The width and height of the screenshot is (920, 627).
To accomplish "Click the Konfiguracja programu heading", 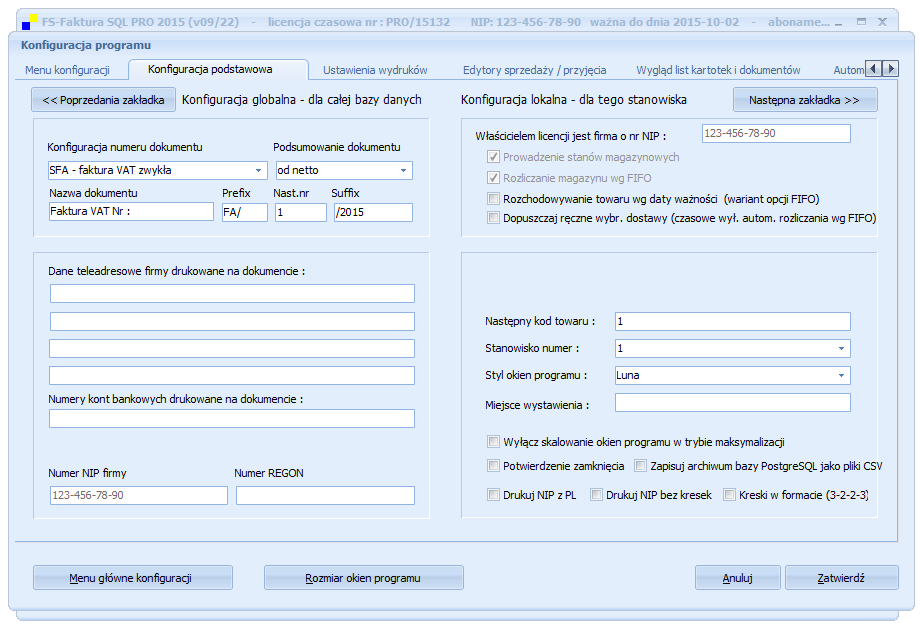I will (86, 45).
